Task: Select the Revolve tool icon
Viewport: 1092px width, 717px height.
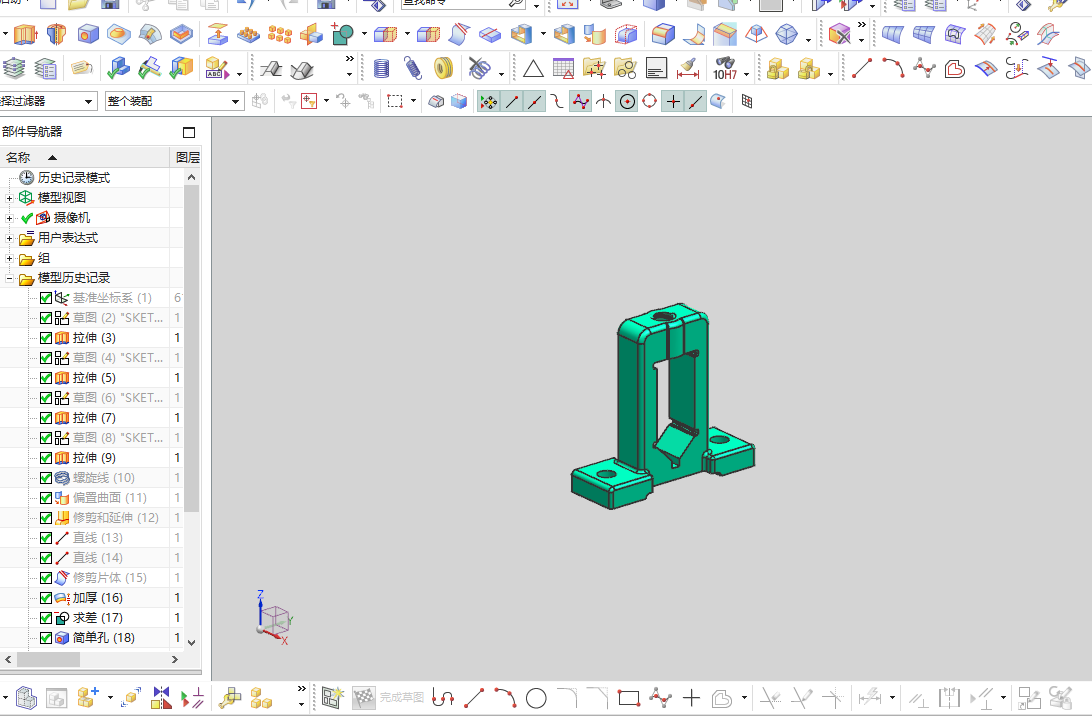Action: tap(56, 33)
